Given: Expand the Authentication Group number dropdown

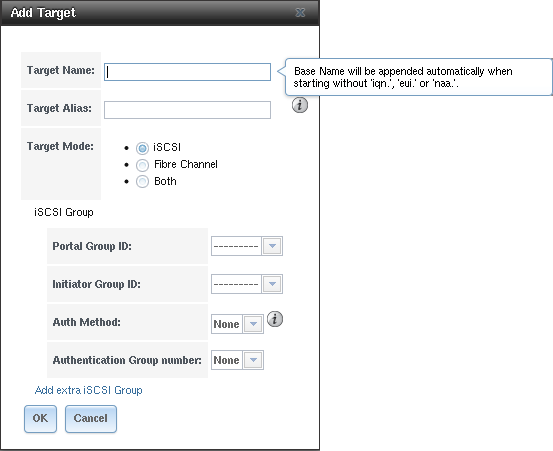Looking at the screenshot, I should click(253, 360).
